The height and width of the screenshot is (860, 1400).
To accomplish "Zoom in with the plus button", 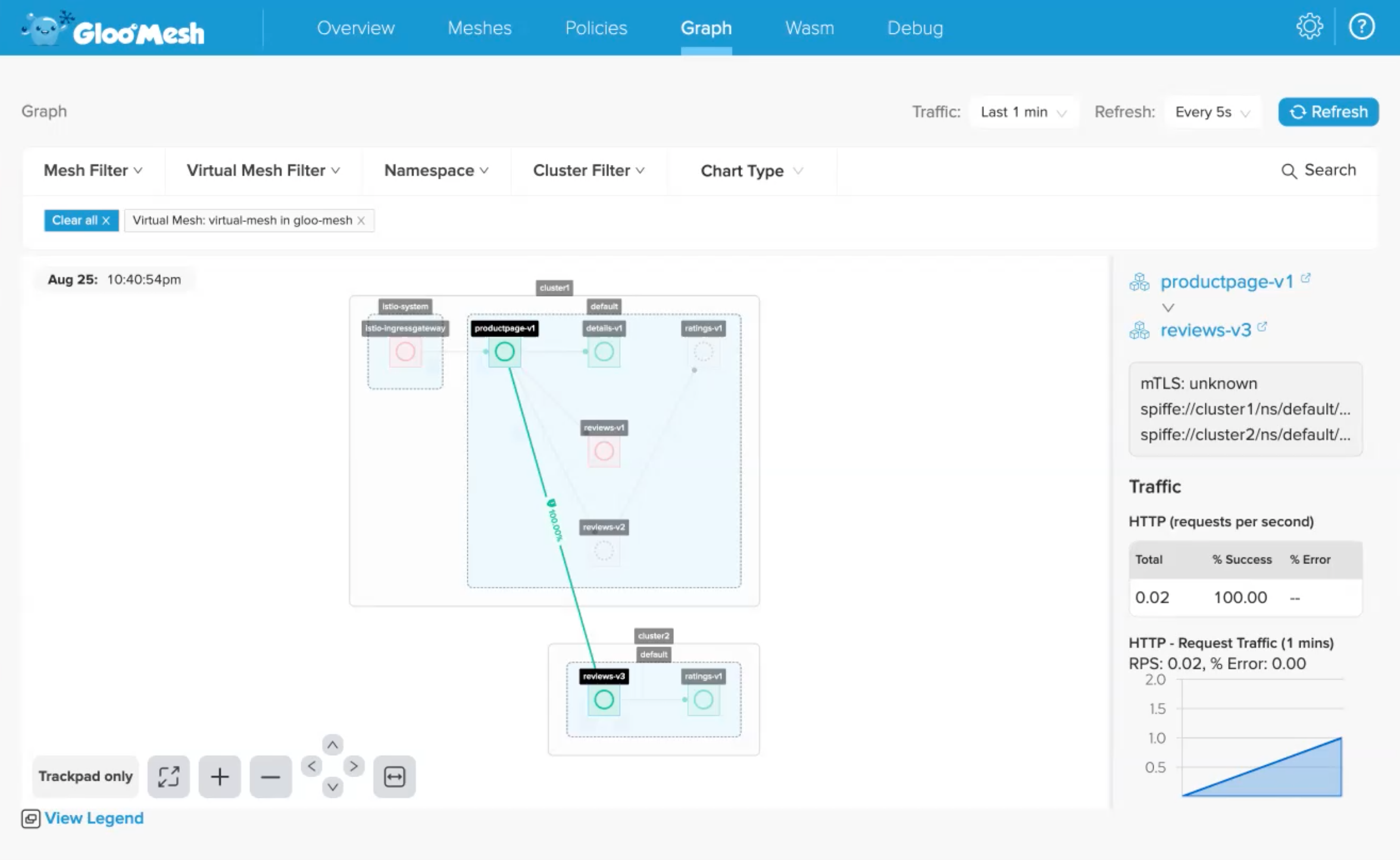I will tap(220, 776).
